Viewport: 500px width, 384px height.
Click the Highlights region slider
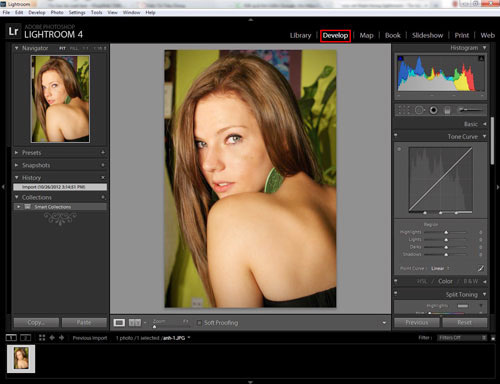point(445,232)
